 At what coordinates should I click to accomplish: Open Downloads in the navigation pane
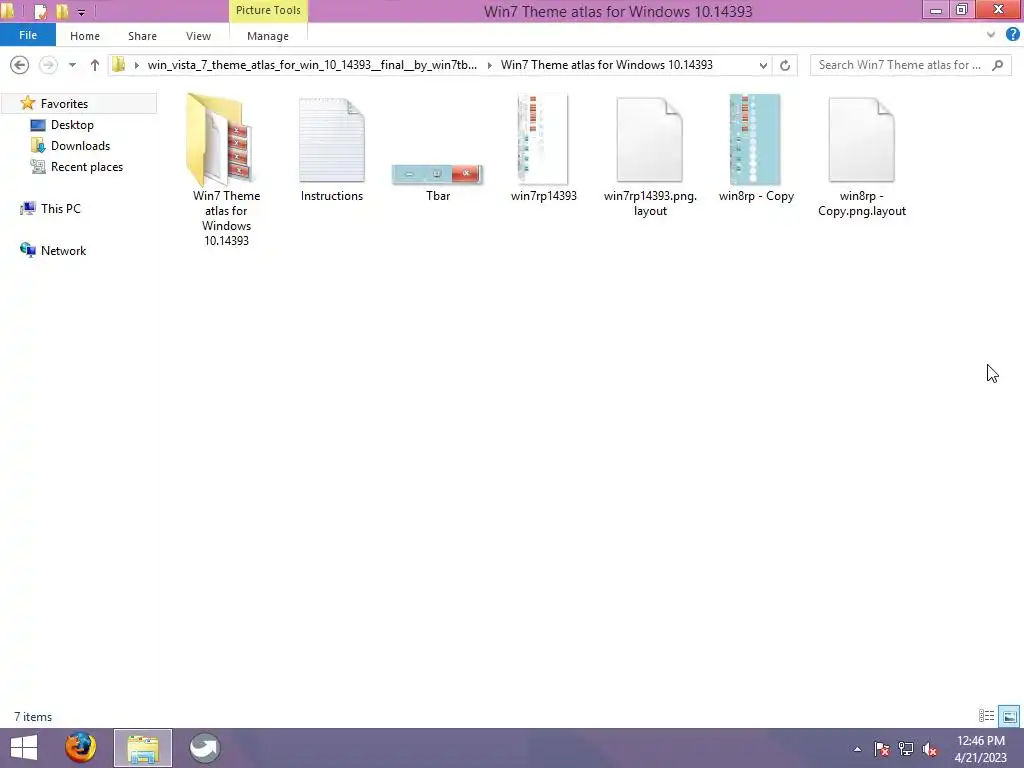(x=80, y=146)
